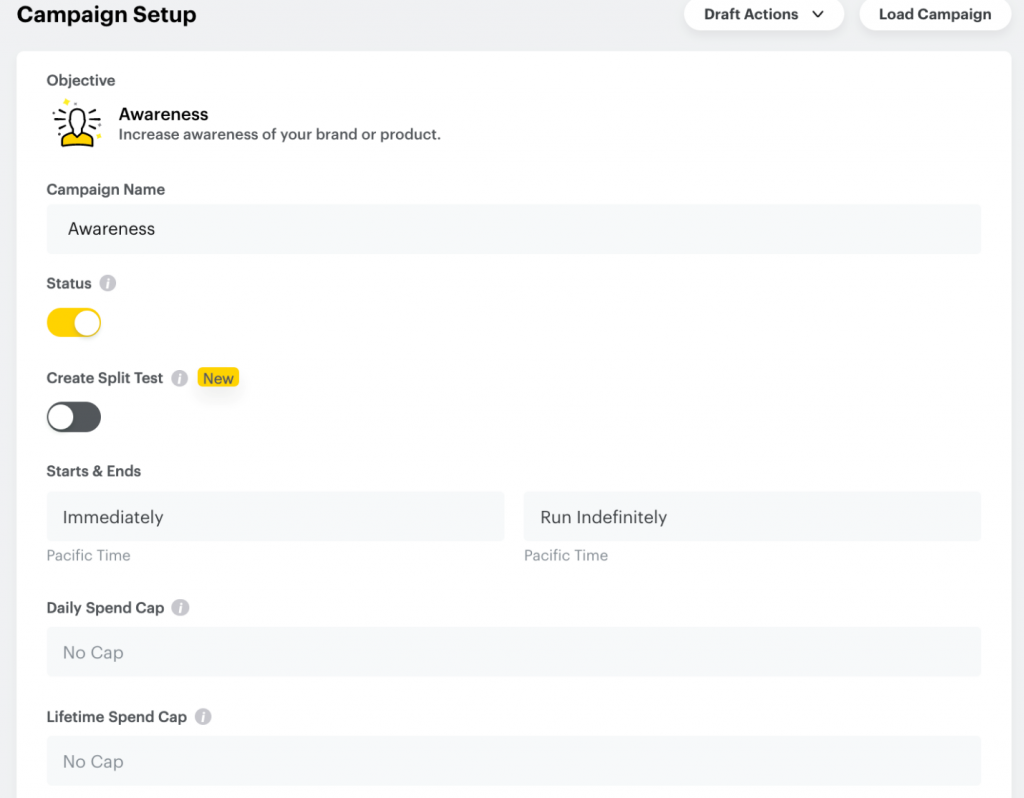Click the Campaign Setup heading

click(x=106, y=14)
